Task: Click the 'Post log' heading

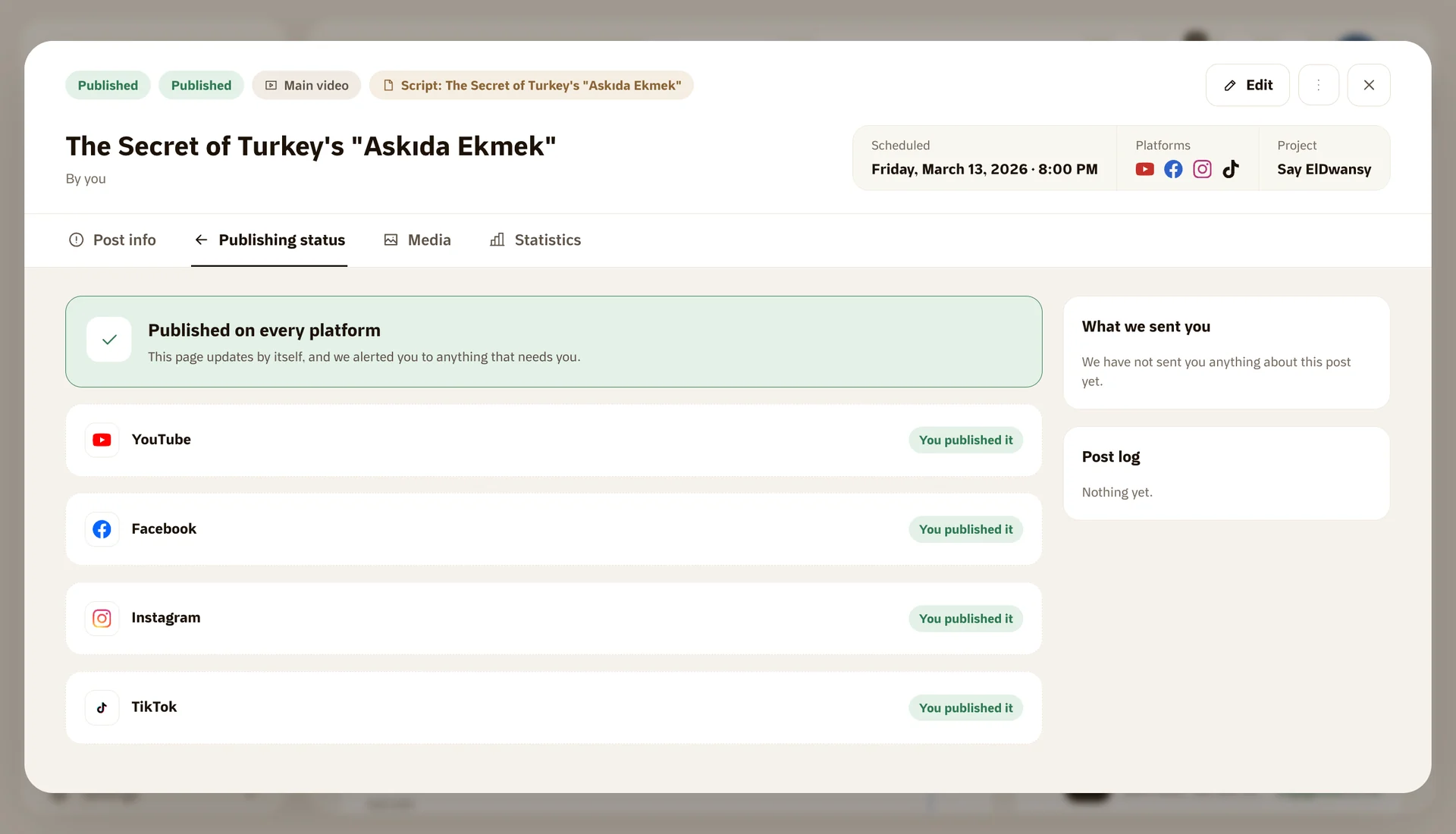Action: tap(1111, 457)
